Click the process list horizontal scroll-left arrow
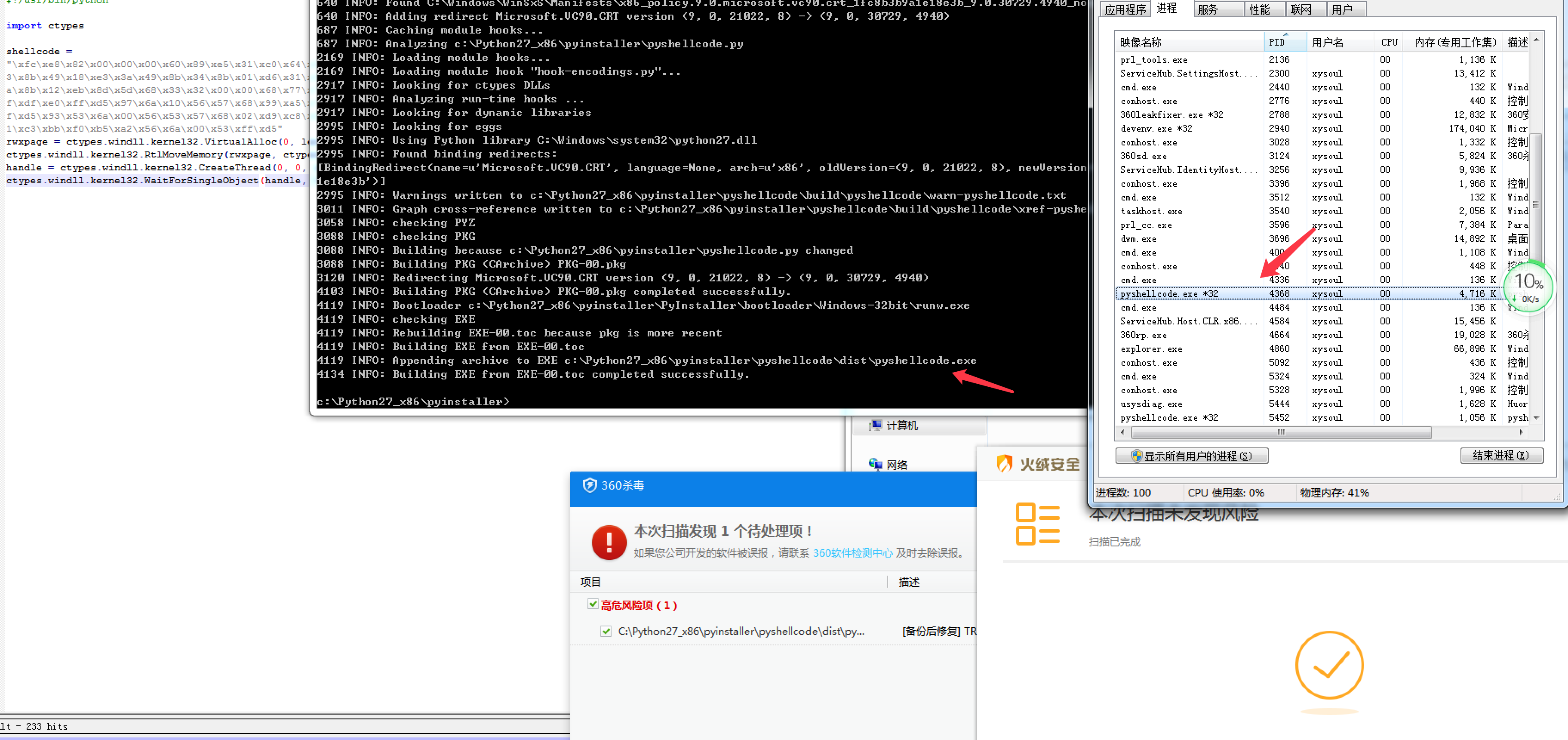Viewport: 1568px width, 740px height. coord(1123,432)
